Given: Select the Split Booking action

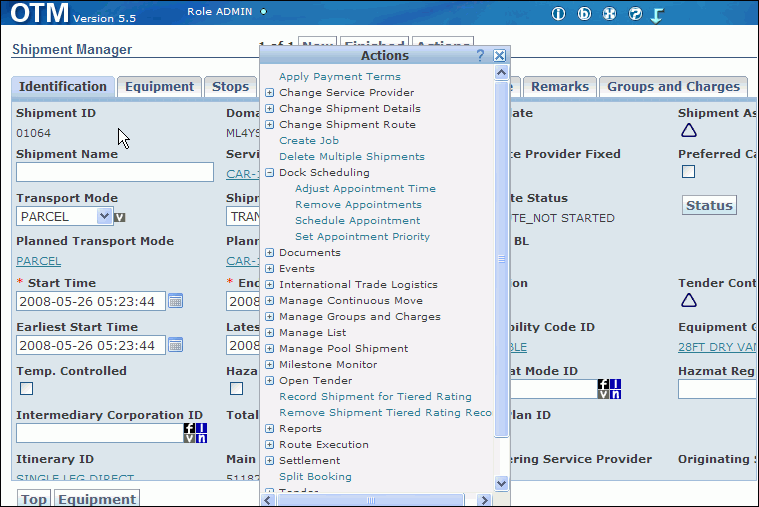Looking at the screenshot, I should [315, 476].
